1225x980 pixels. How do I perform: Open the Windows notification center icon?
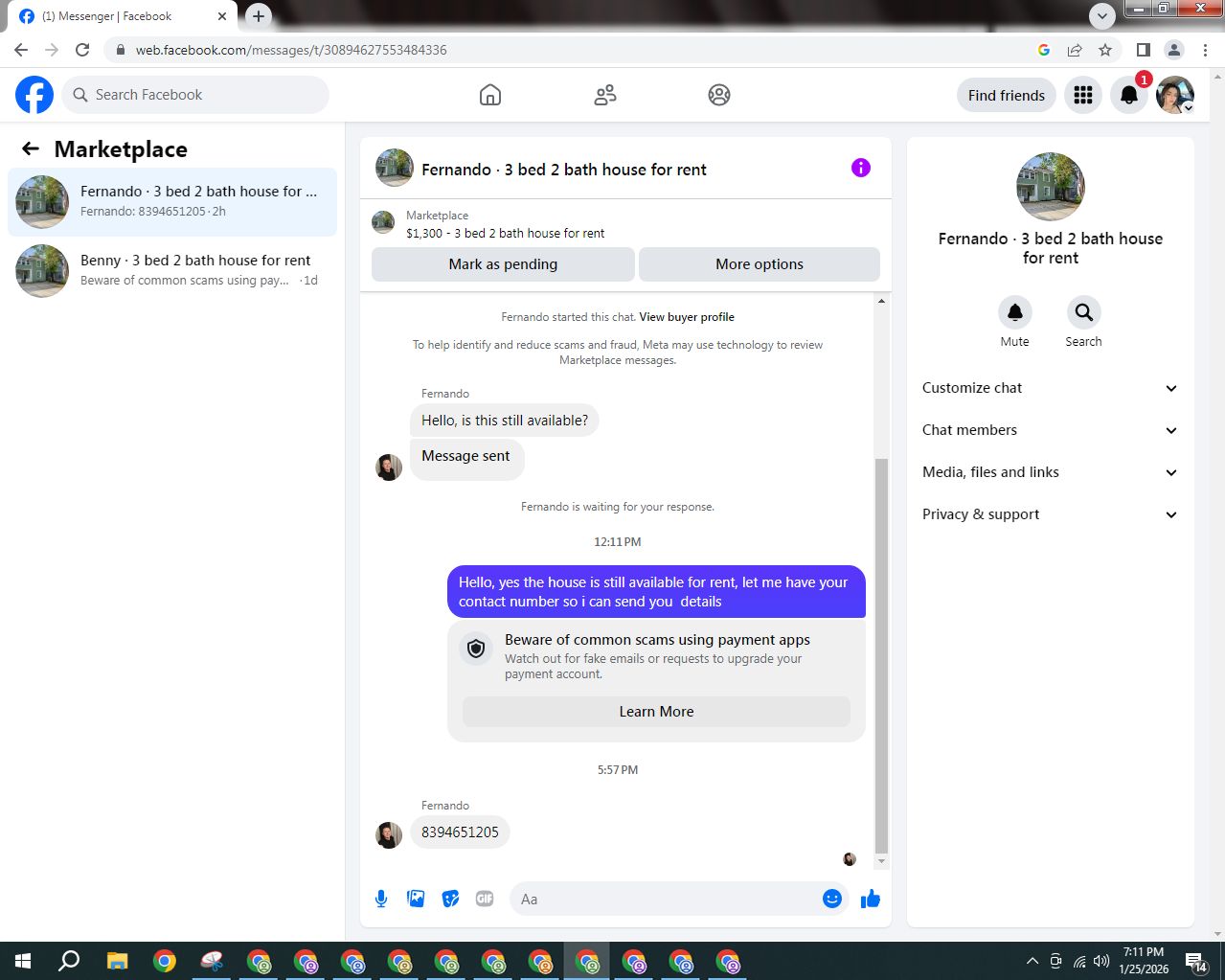(1195, 962)
